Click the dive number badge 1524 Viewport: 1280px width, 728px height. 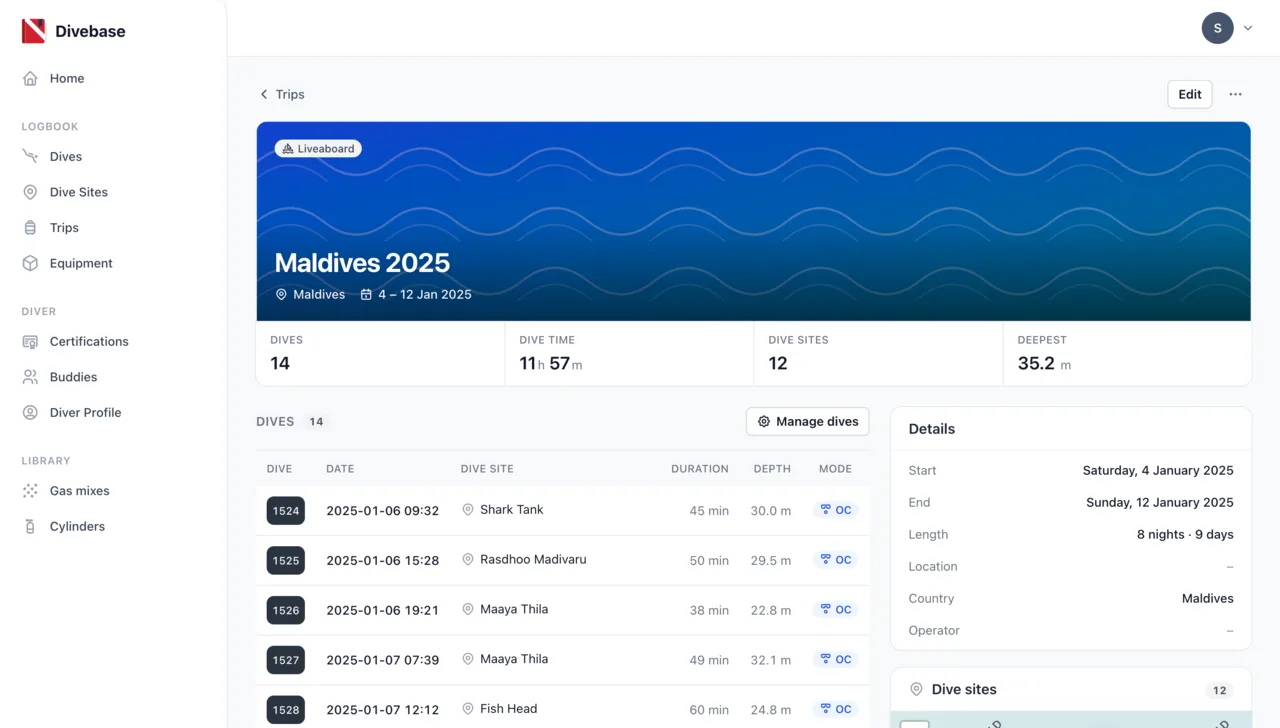286,510
